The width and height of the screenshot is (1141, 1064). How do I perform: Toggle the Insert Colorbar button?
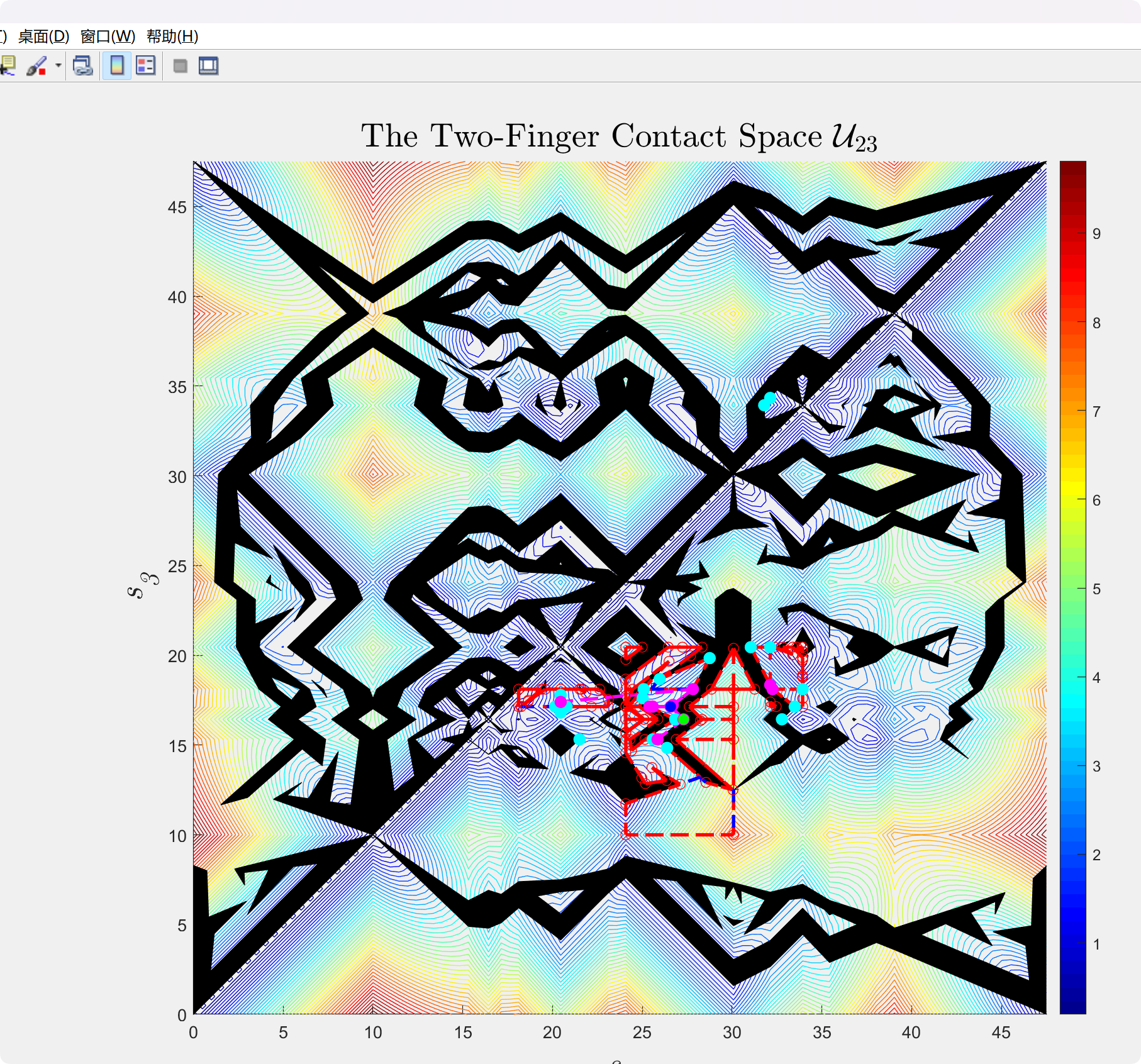117,65
